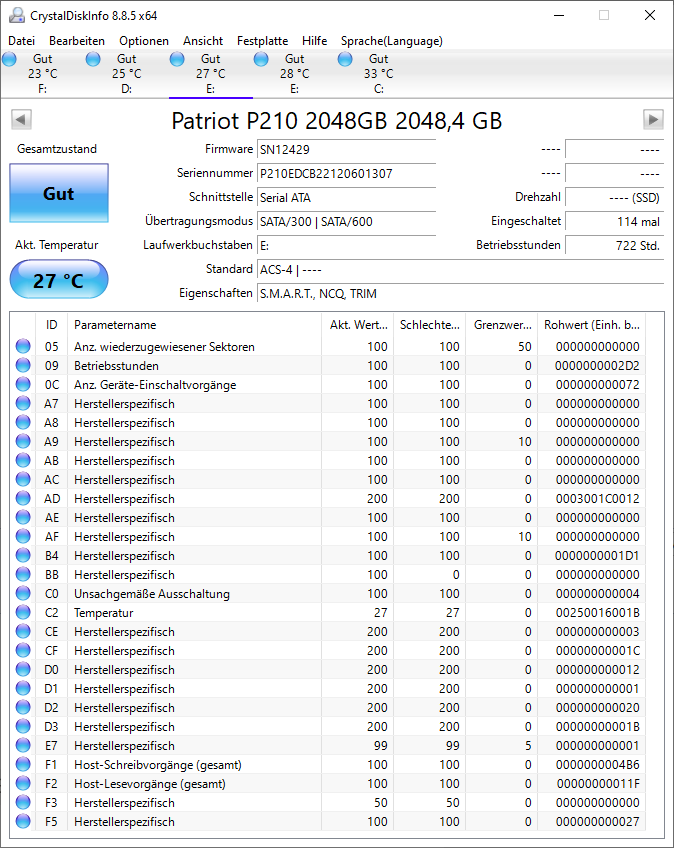Click status circle of row B4
Viewport: 674px width, 848px height.
pyautogui.click(x=23, y=555)
